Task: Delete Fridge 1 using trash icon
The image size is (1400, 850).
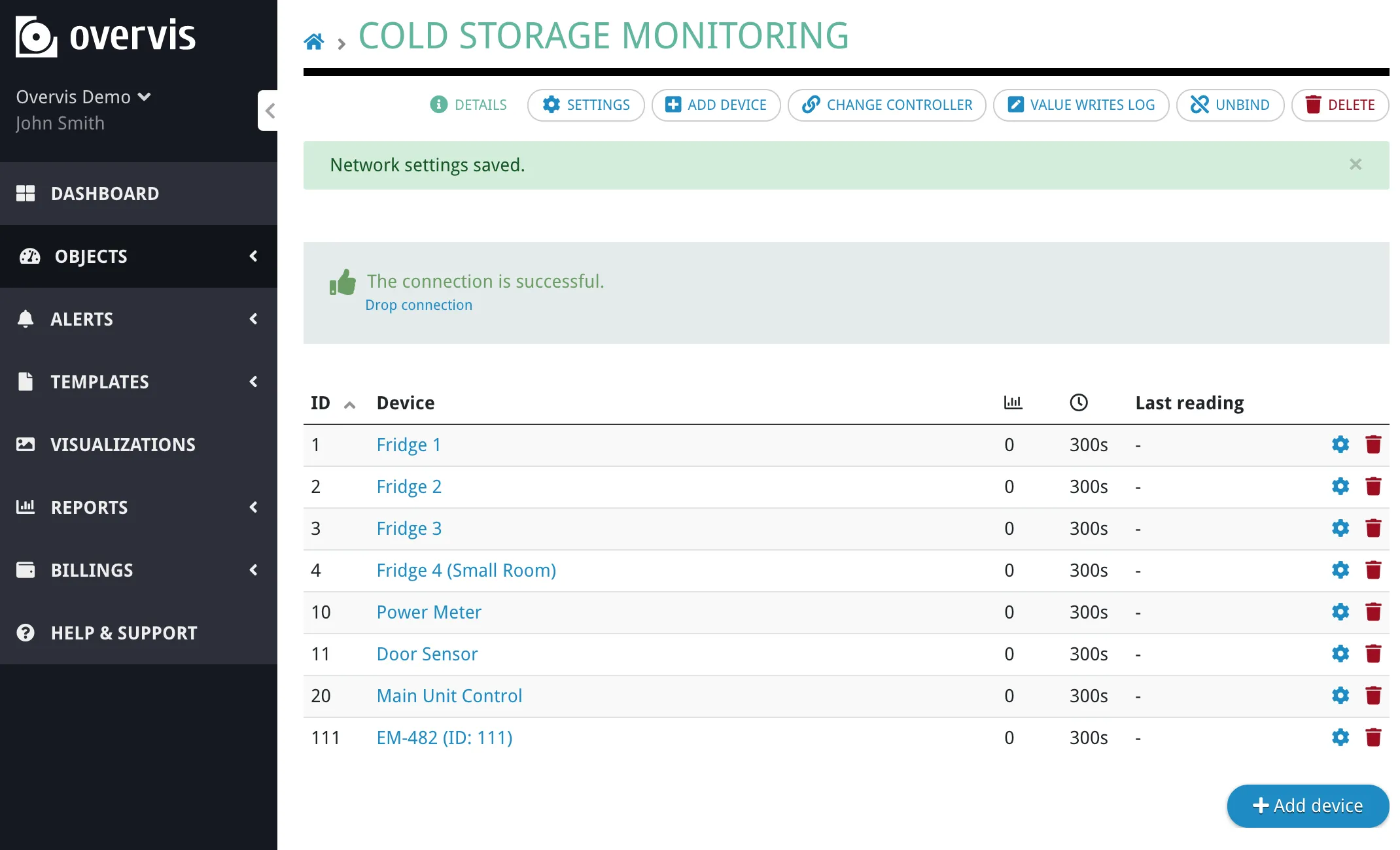Action: 1373,445
